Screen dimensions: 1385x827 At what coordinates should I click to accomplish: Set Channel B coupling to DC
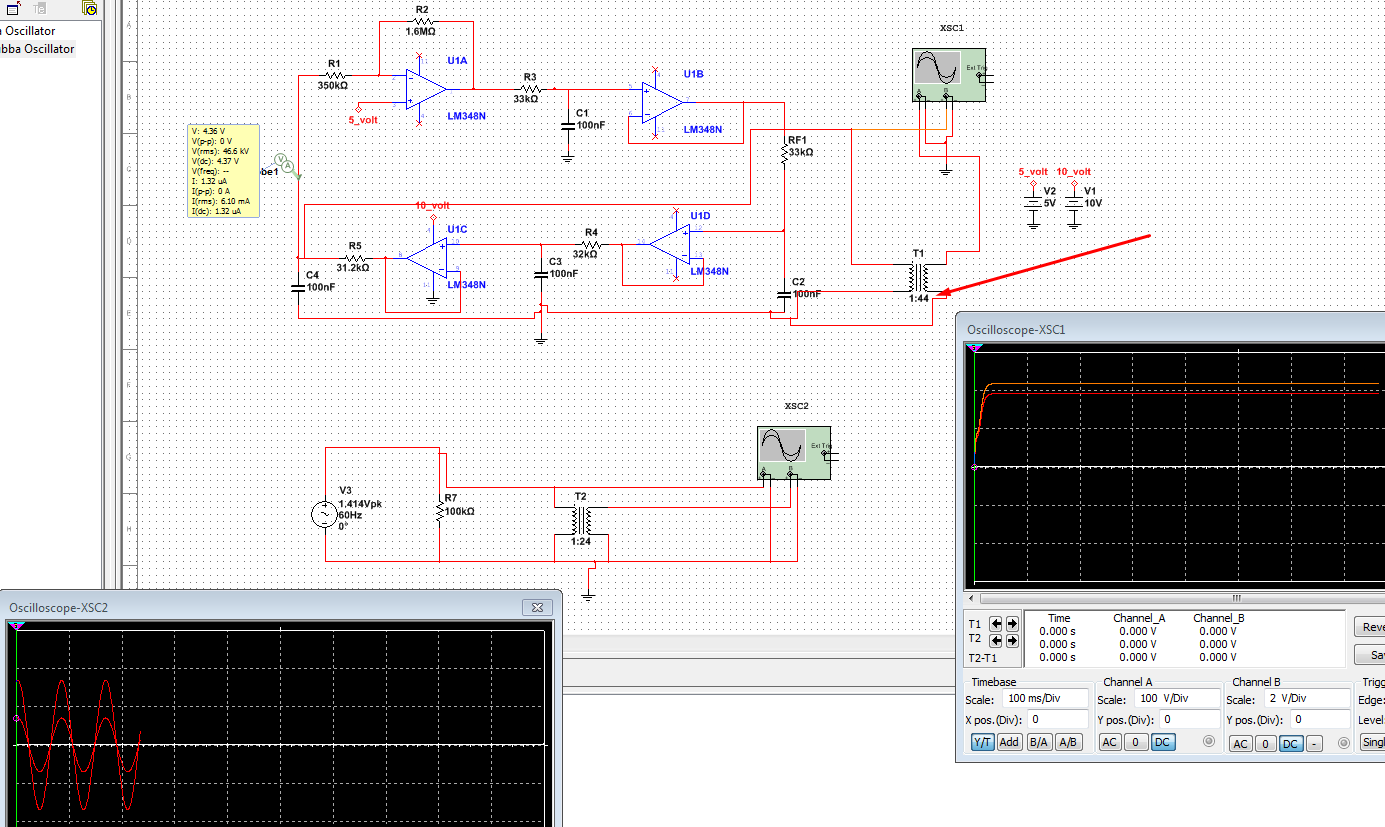point(1290,744)
